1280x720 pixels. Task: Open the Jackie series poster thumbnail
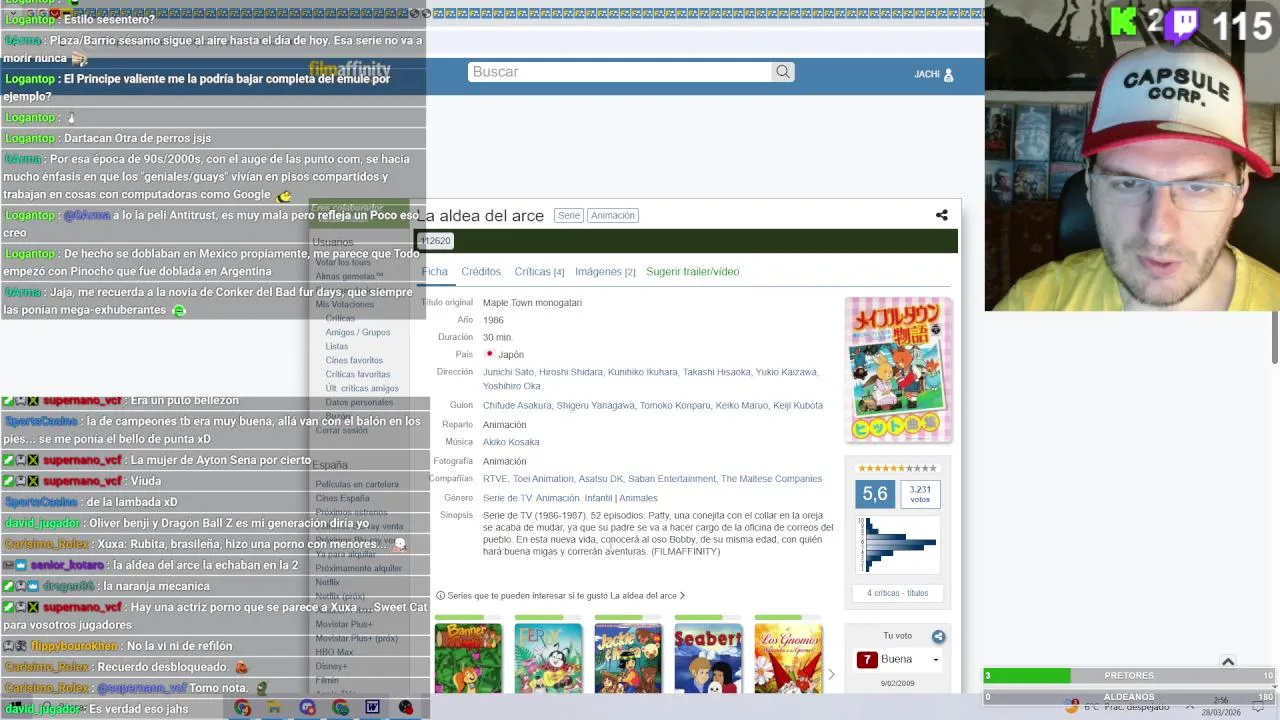coord(628,658)
